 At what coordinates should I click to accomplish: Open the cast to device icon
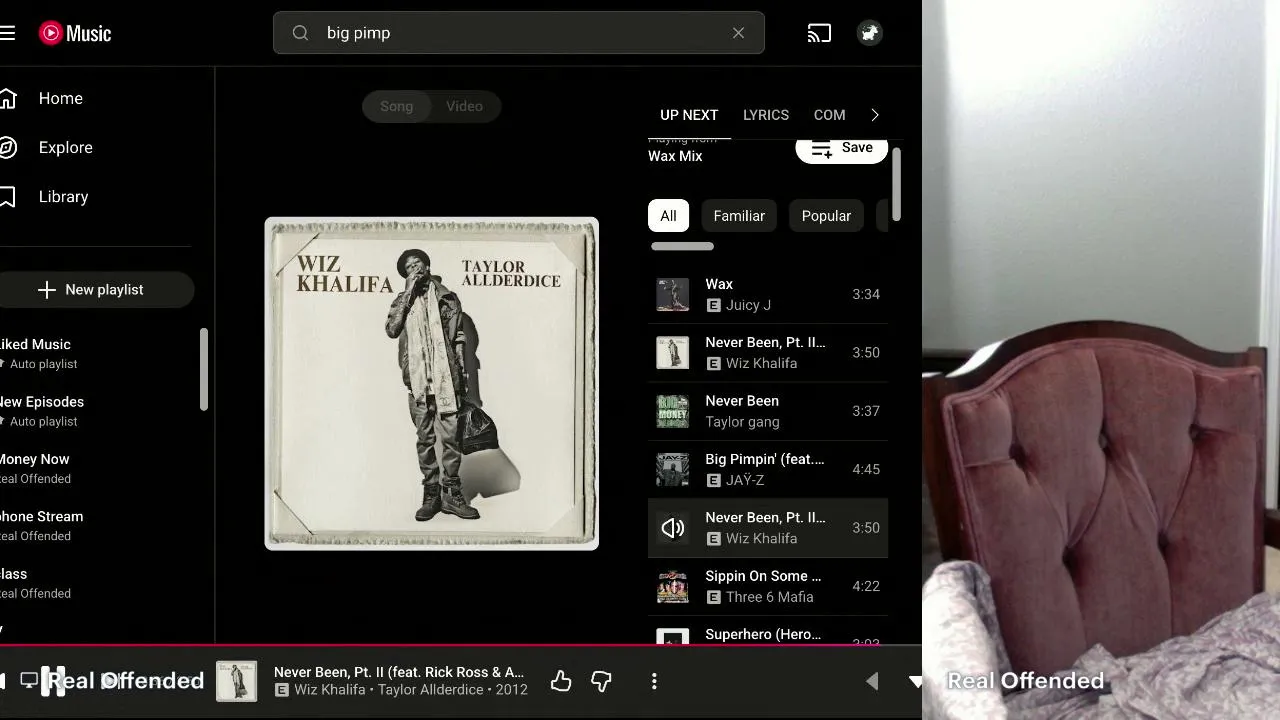coord(819,33)
